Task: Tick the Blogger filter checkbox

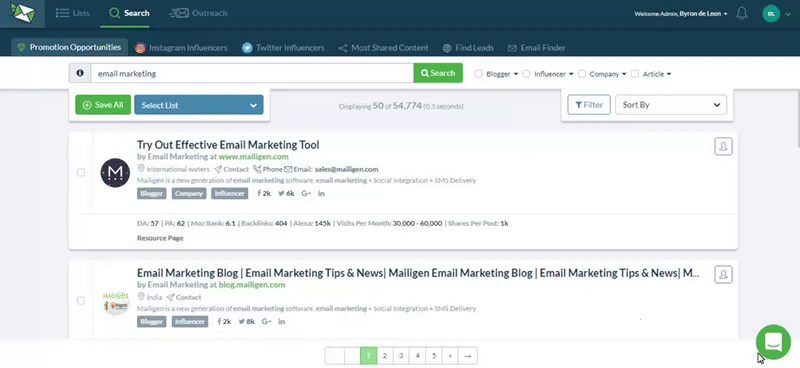Action: click(x=478, y=74)
